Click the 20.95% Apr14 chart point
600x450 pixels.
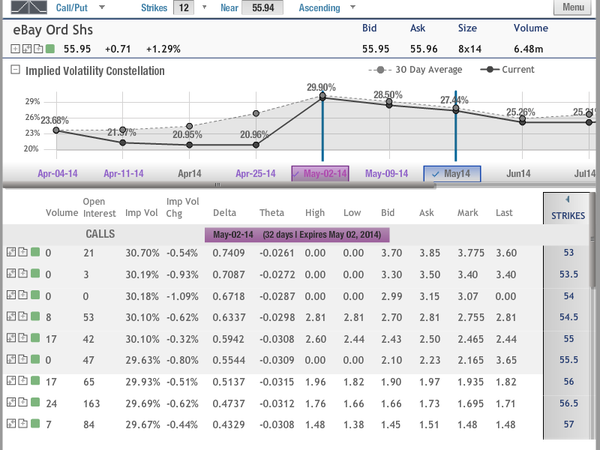coord(189,145)
